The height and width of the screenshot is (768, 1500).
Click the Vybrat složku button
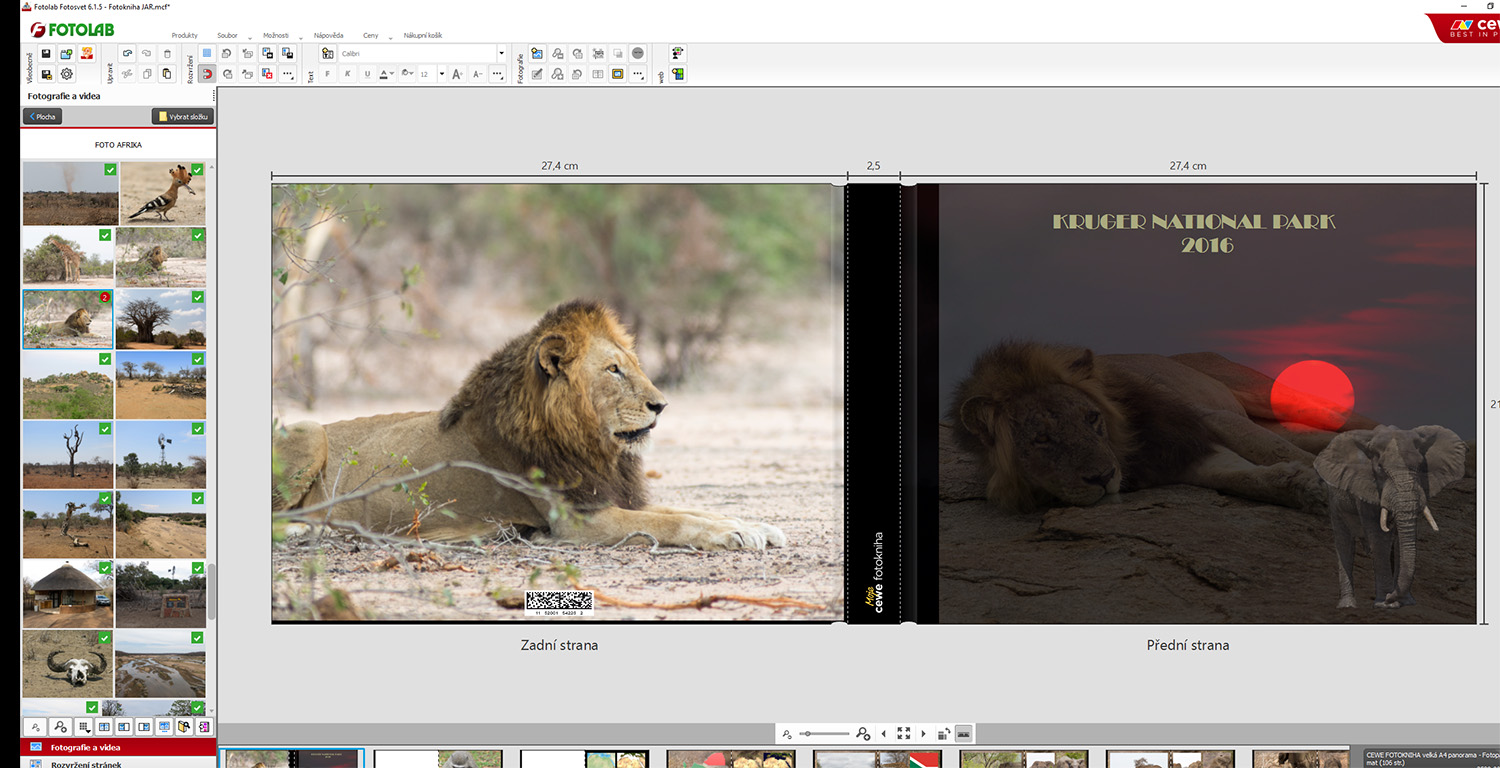183,117
